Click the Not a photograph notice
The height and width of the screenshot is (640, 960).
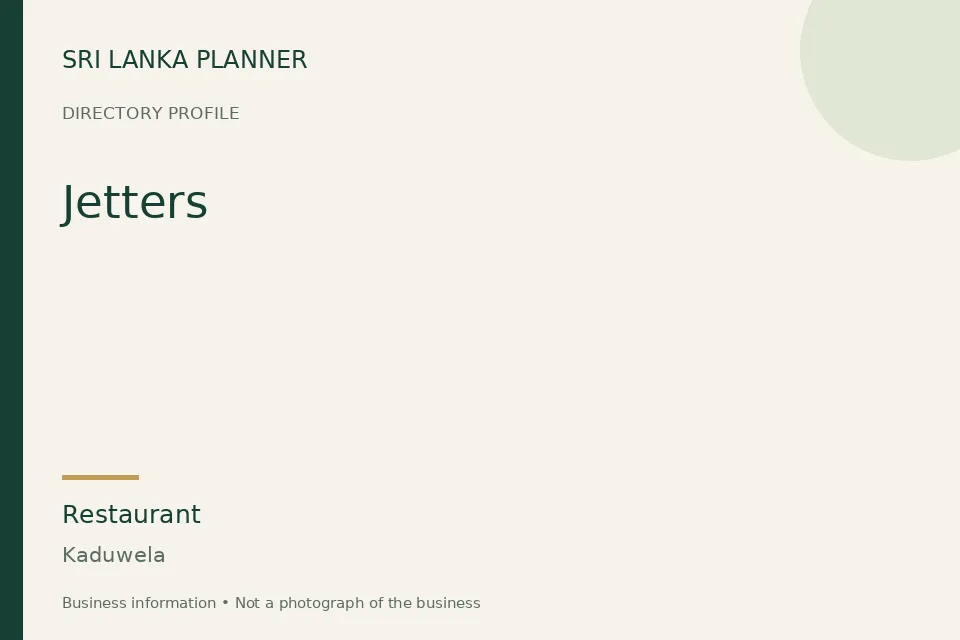[358, 603]
